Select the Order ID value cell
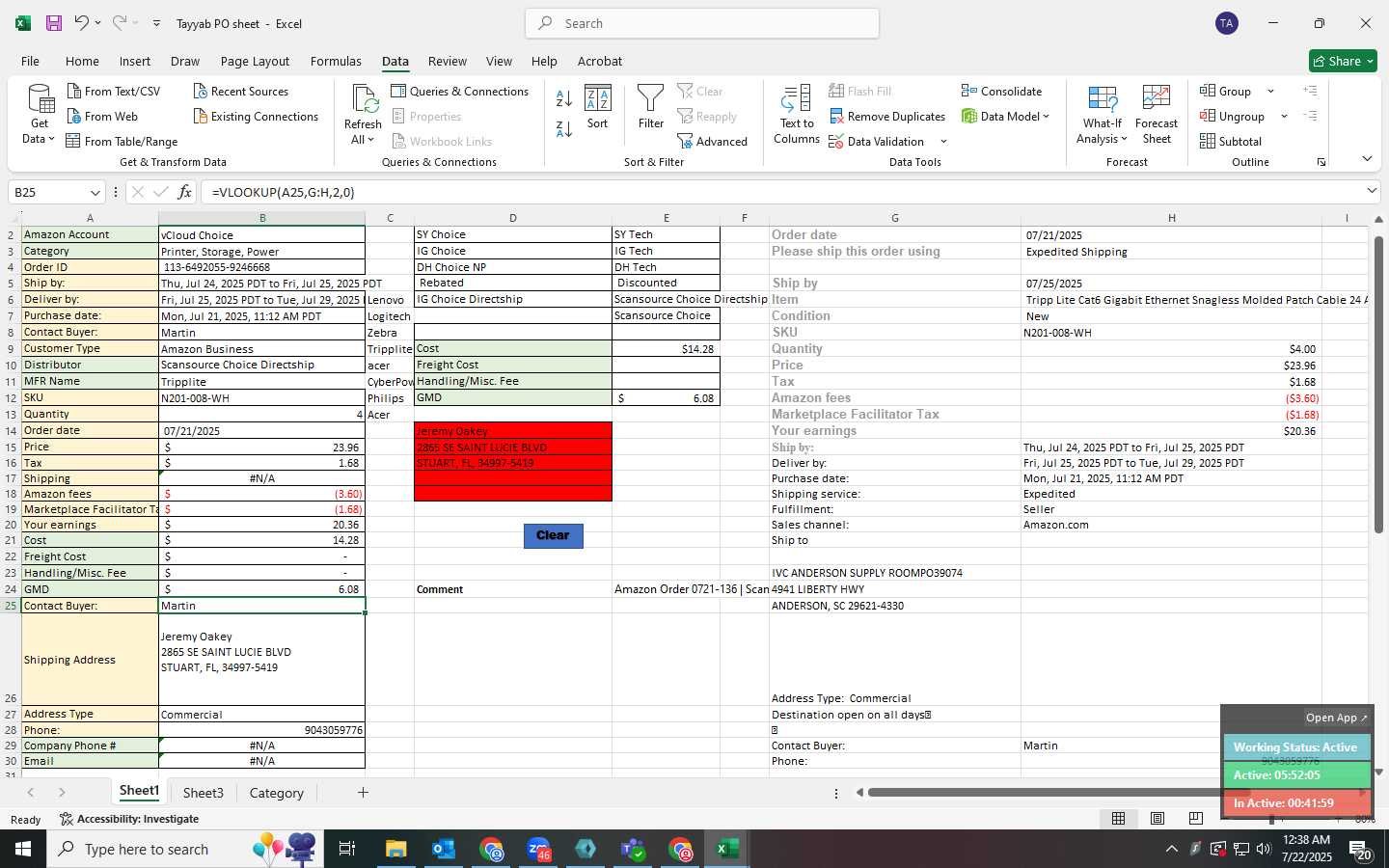This screenshot has height=868, width=1389. point(262,267)
